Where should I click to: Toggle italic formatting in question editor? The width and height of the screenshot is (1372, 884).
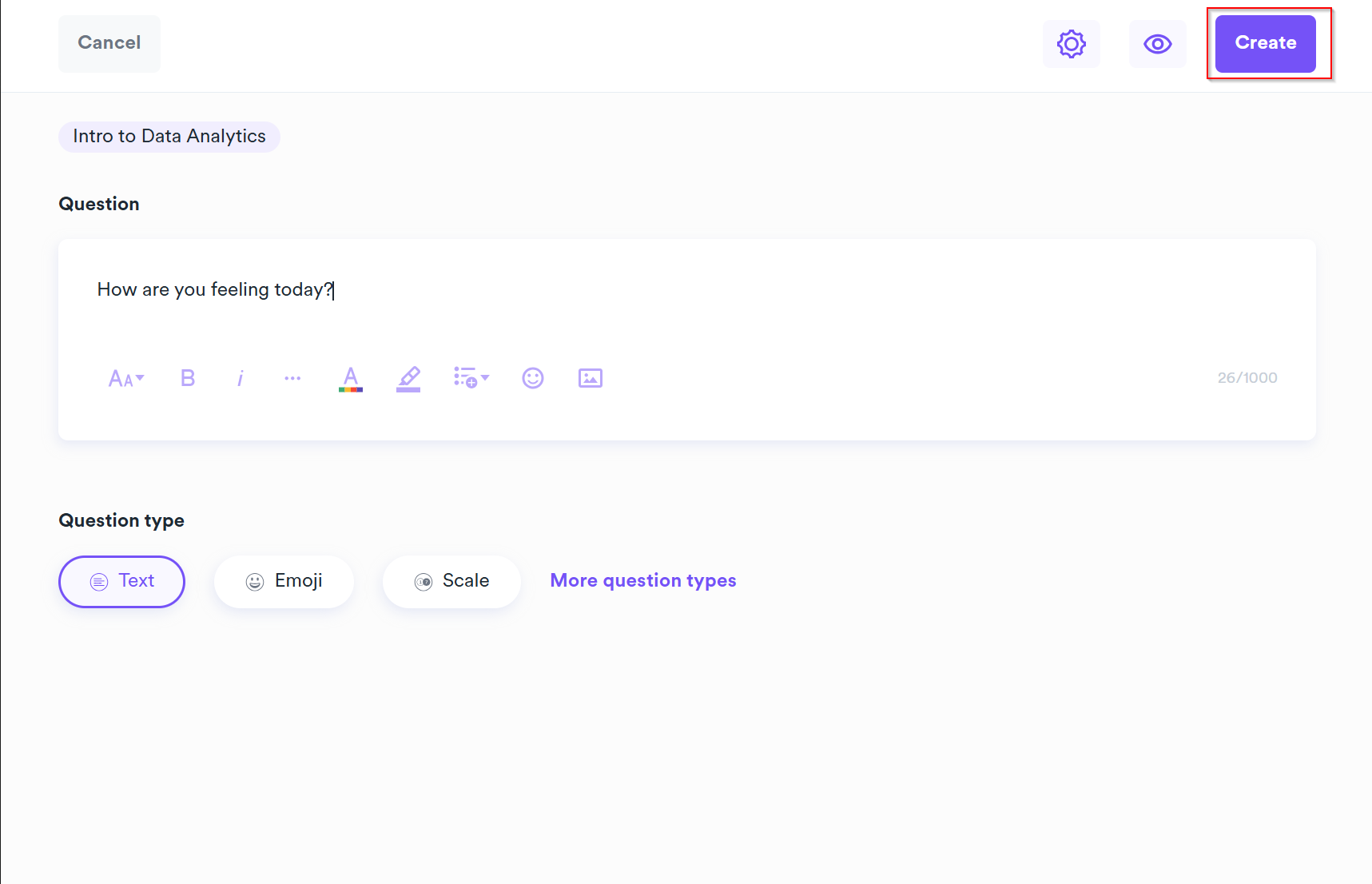pyautogui.click(x=240, y=378)
